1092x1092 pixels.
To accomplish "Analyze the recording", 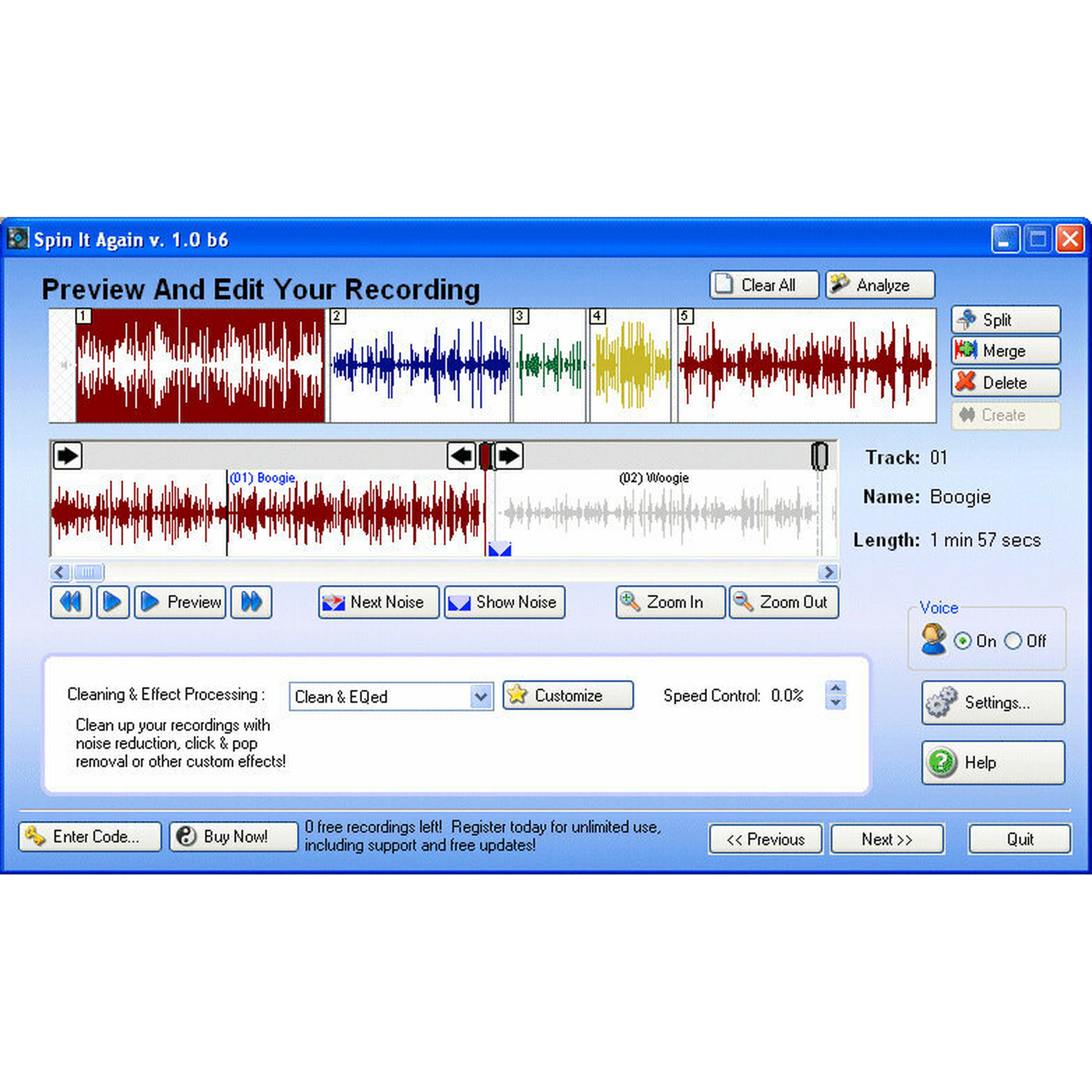I will (x=879, y=285).
